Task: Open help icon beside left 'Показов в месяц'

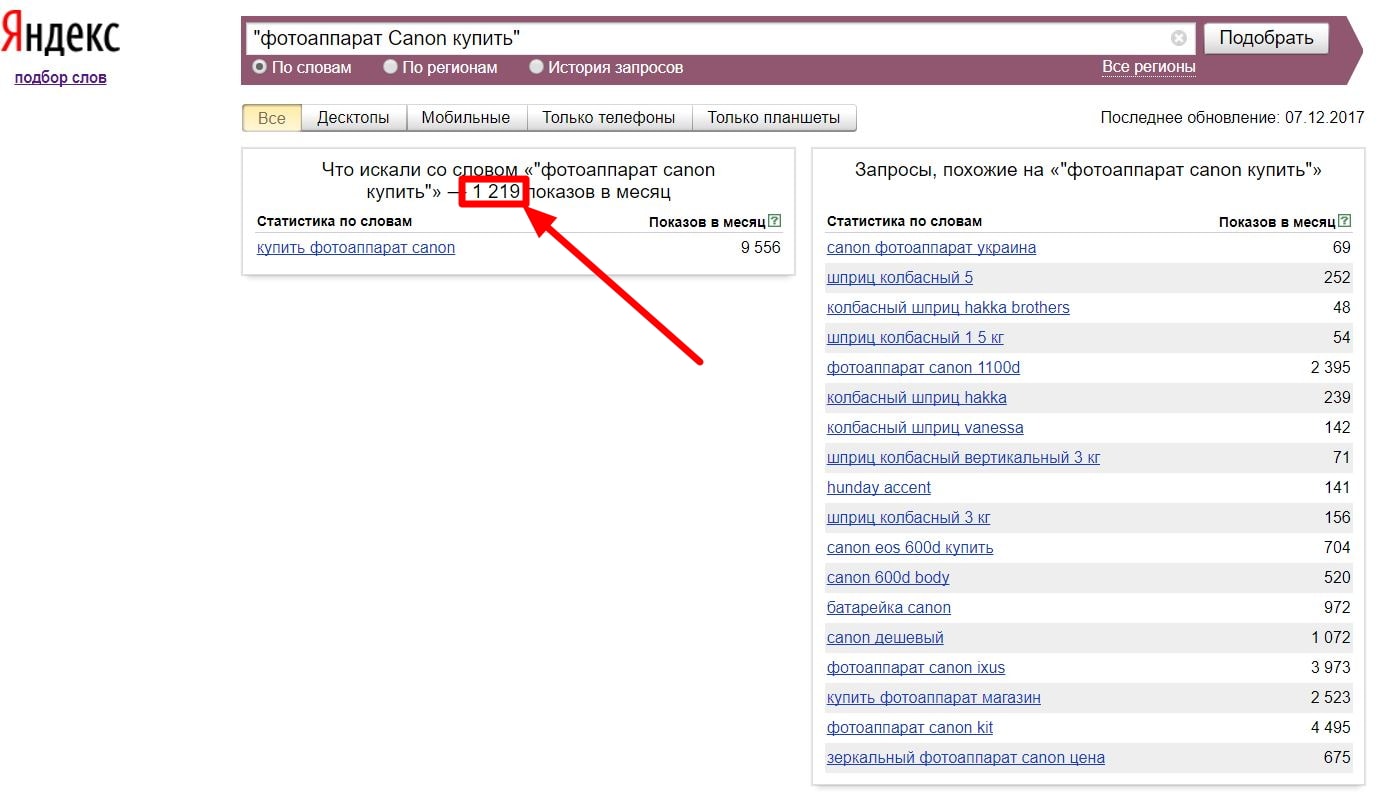Action: coord(775,221)
